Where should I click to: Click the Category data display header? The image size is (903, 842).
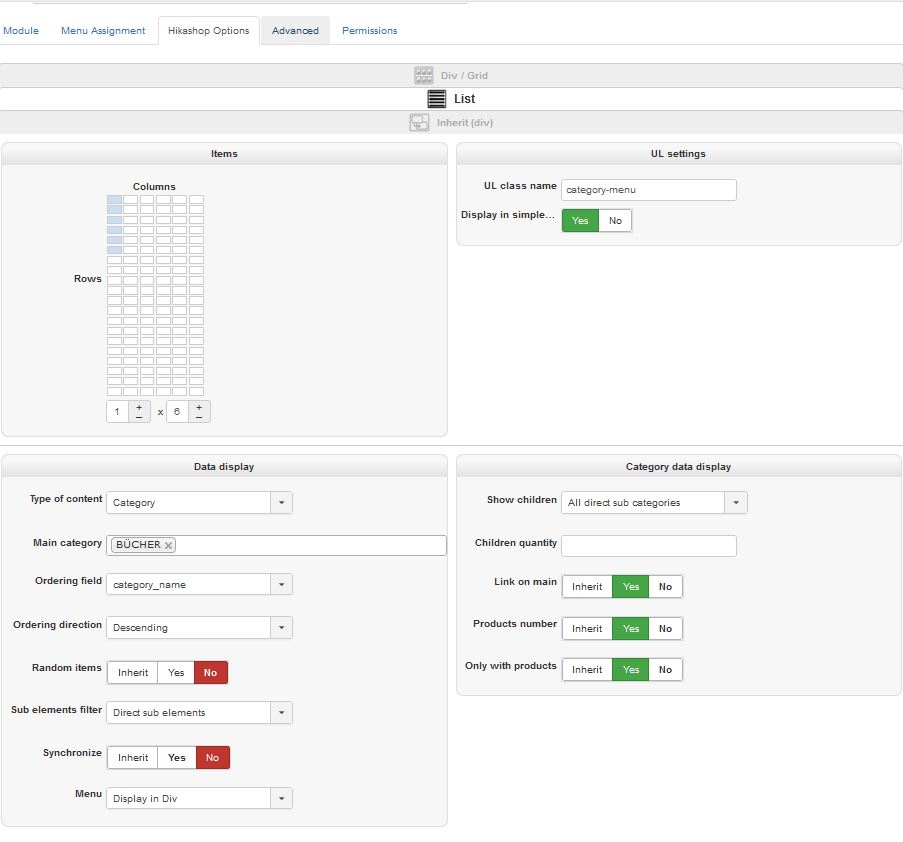click(x=678, y=466)
